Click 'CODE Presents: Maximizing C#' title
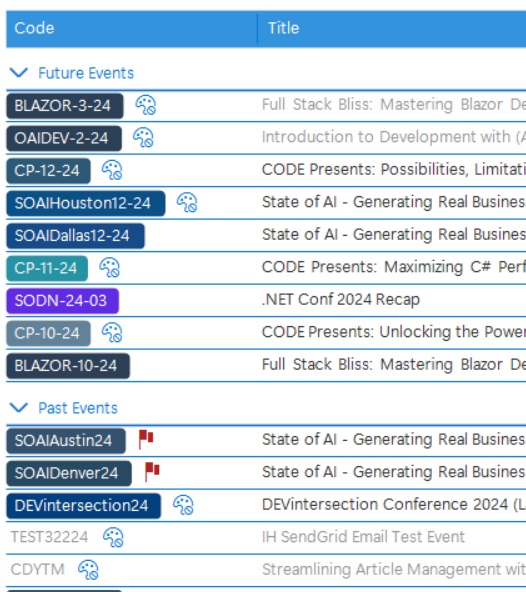Image resolution: width=526 pixels, height=592 pixels. 393,267
